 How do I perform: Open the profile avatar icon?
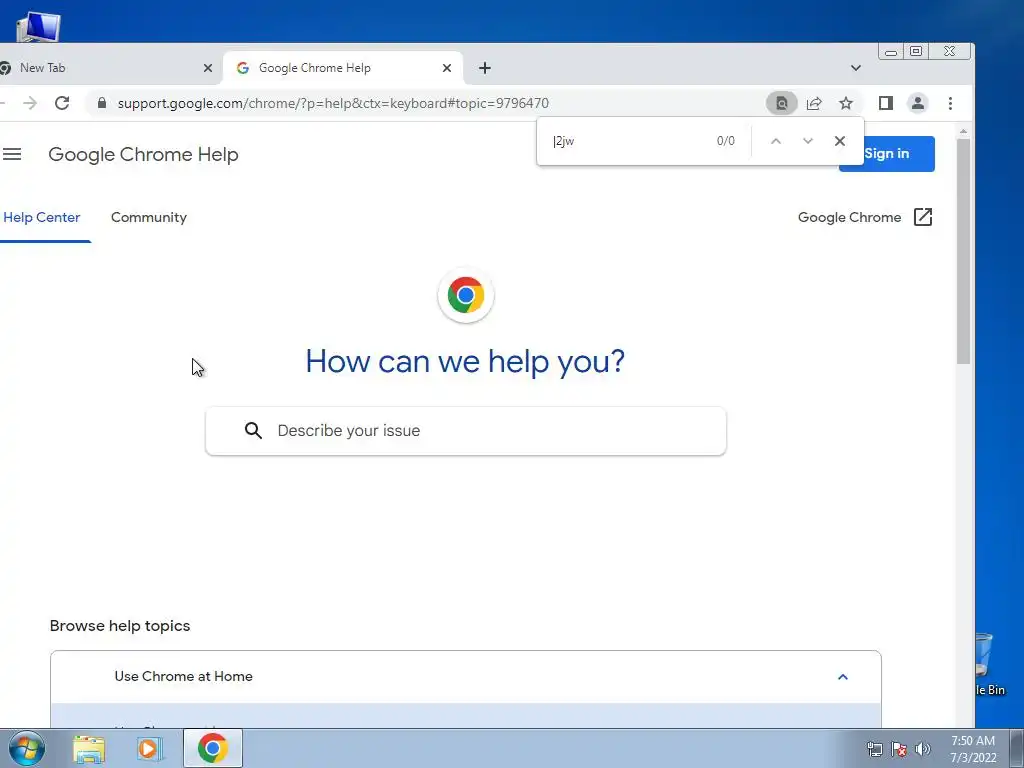(918, 103)
